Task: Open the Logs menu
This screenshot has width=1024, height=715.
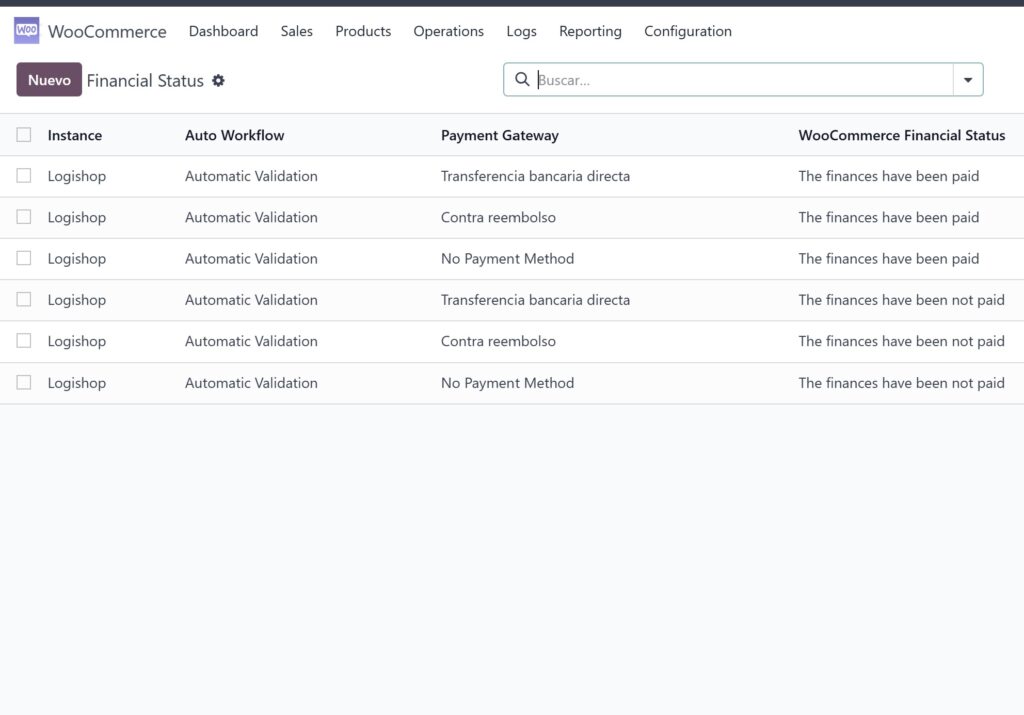Action: pos(521,31)
